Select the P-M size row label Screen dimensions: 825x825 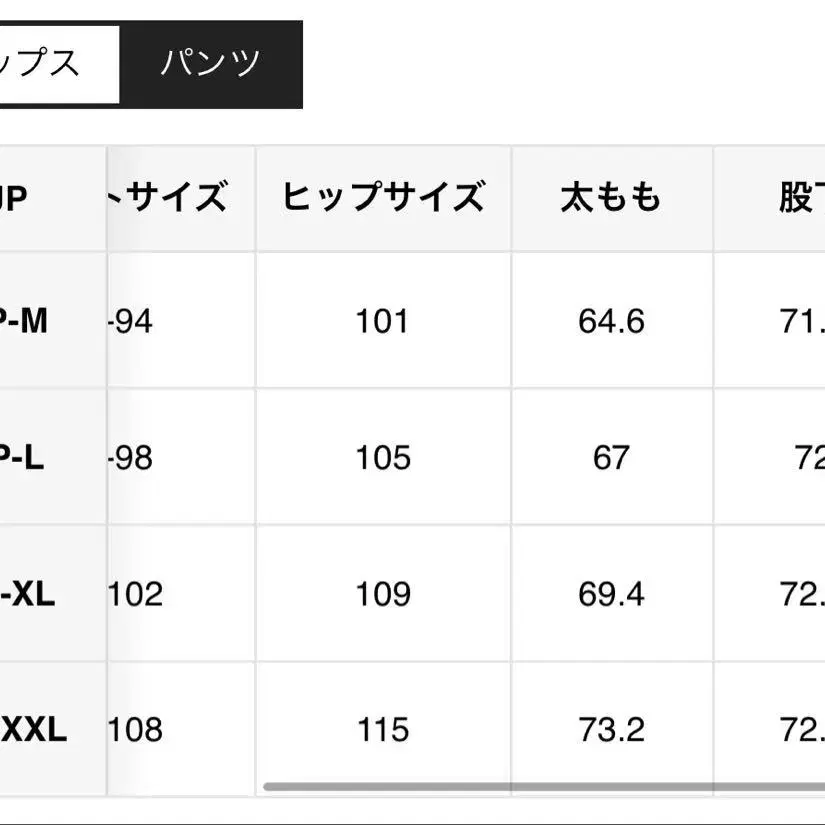(x=25, y=321)
